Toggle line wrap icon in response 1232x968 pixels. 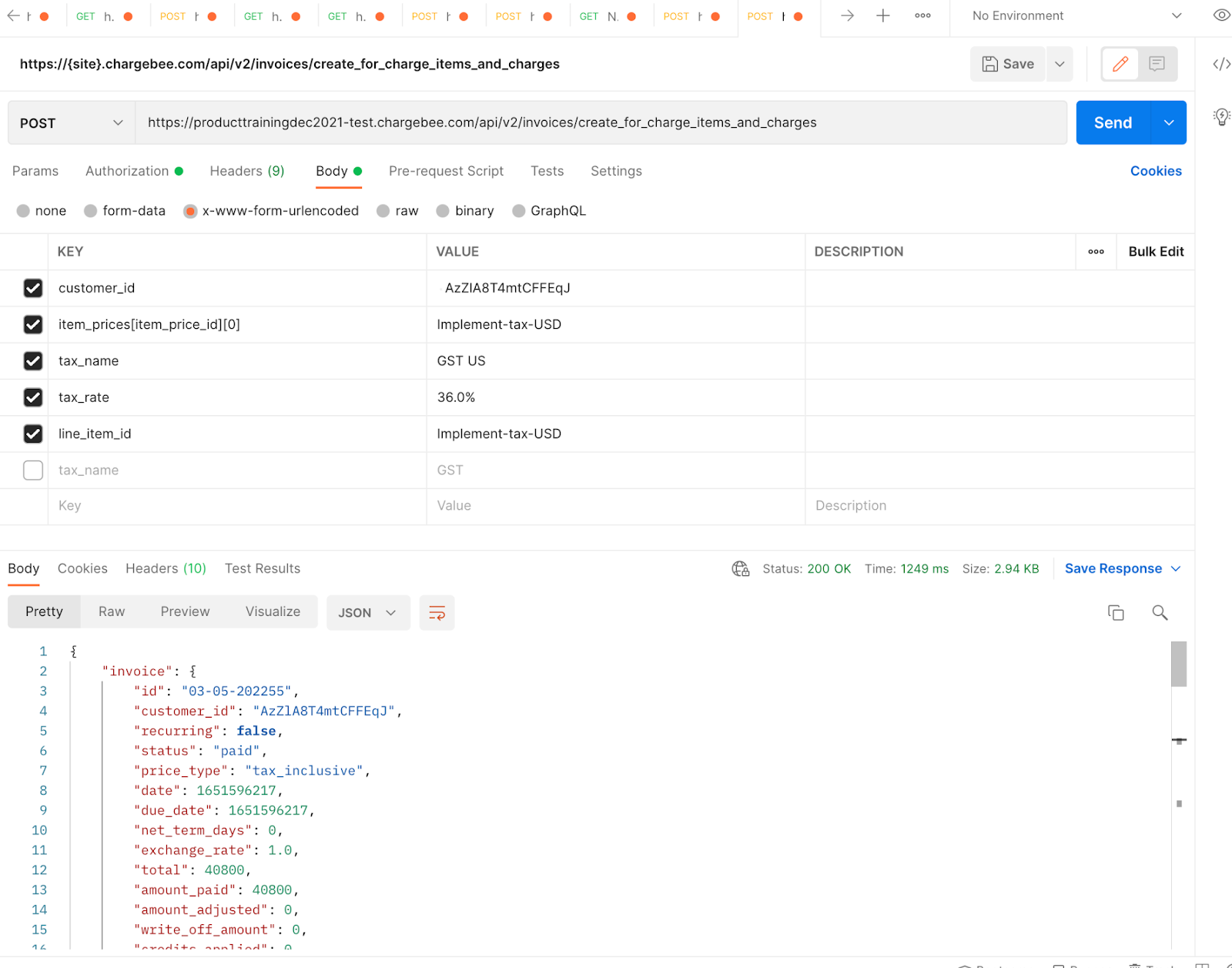pyautogui.click(x=437, y=613)
